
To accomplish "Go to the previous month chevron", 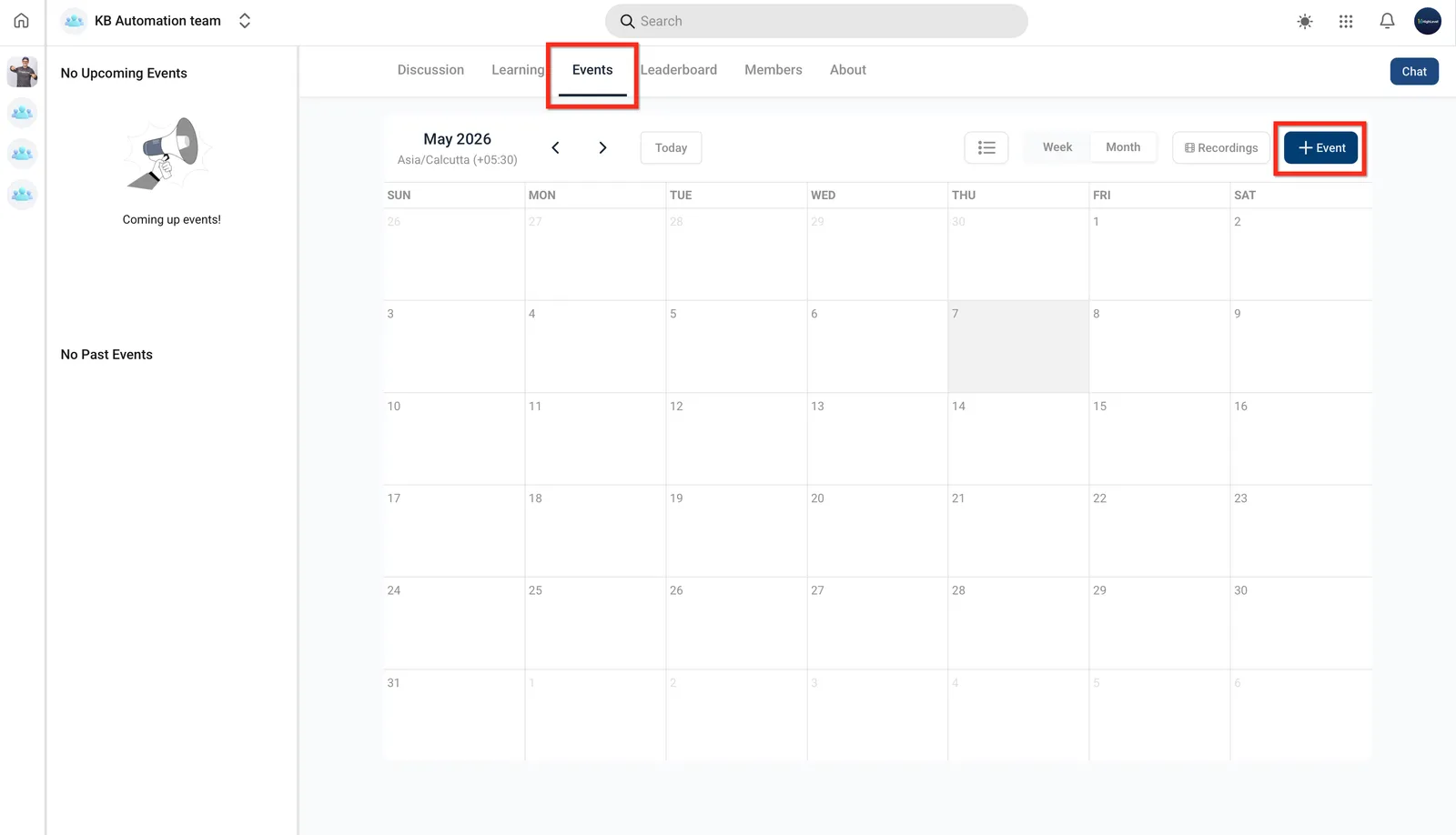I will tap(555, 147).
